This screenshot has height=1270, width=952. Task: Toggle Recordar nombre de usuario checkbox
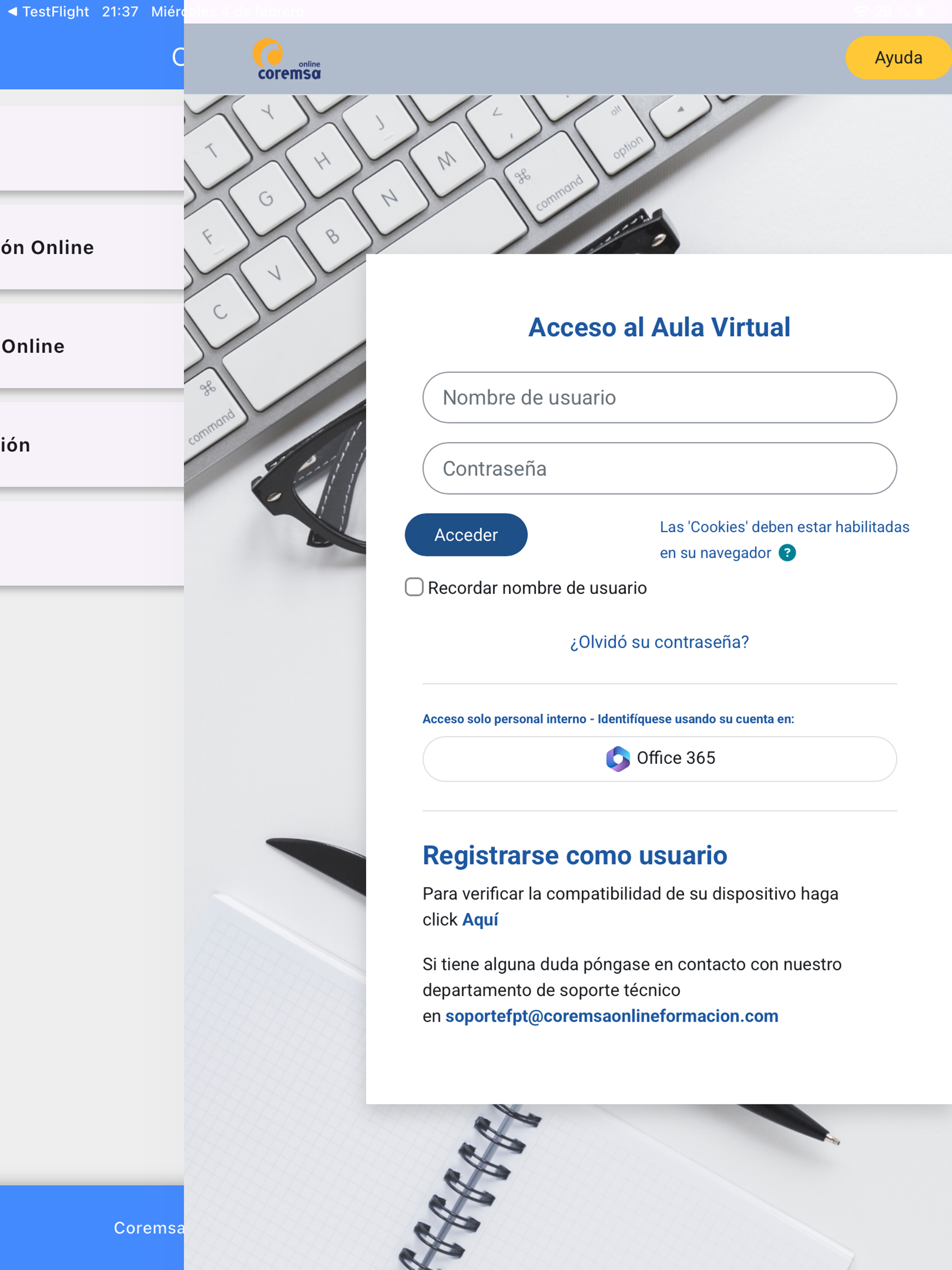414,587
